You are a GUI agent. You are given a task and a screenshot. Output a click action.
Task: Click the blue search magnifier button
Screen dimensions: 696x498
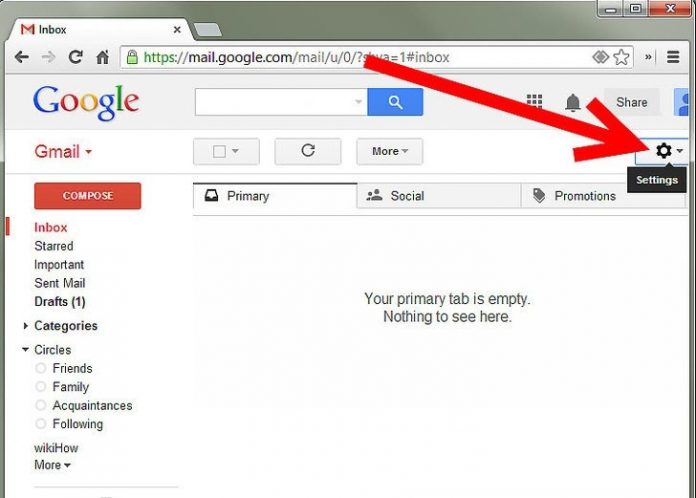pyautogui.click(x=395, y=102)
